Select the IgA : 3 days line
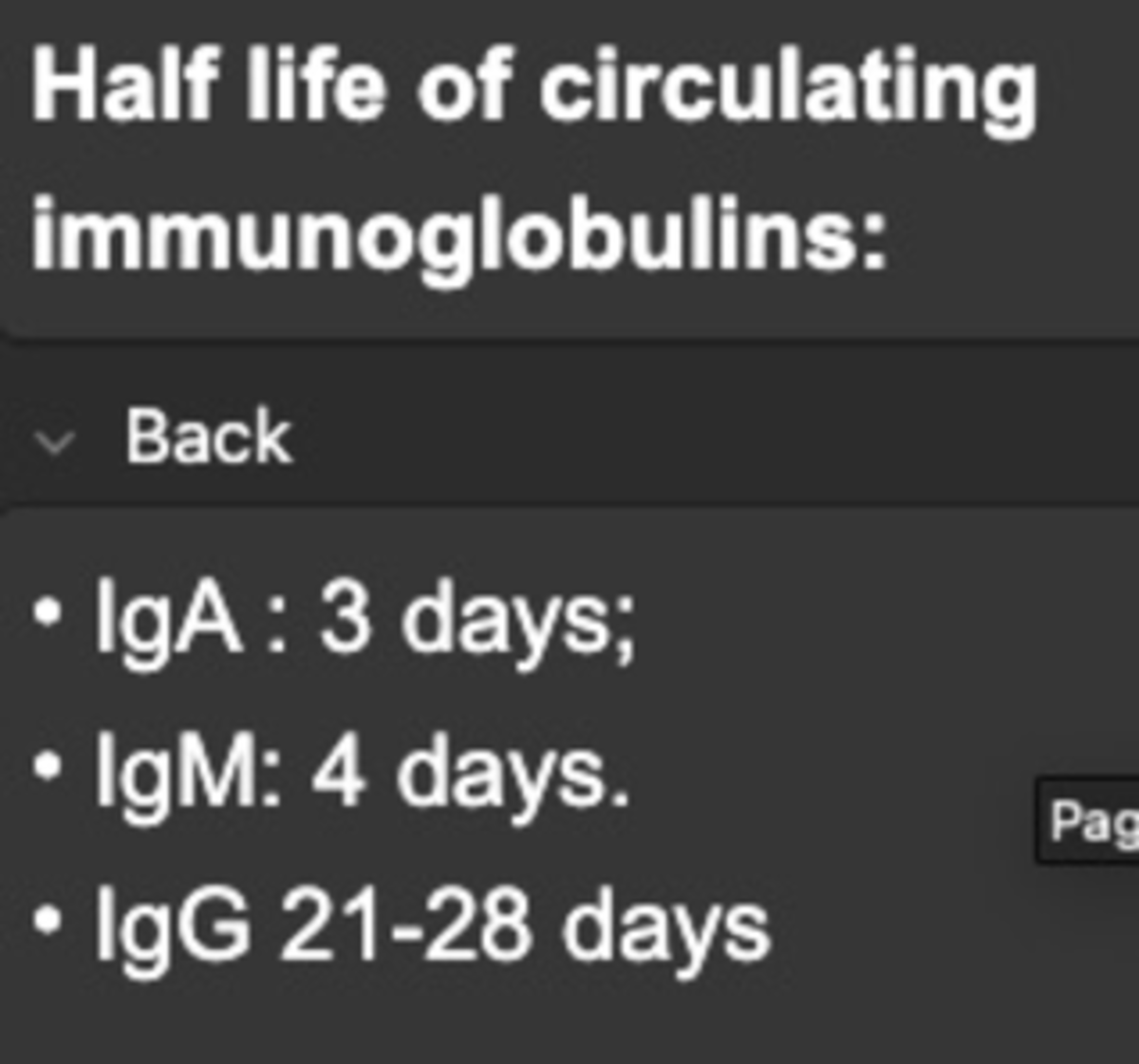Image resolution: width=1139 pixels, height=1064 pixels. pos(361,617)
